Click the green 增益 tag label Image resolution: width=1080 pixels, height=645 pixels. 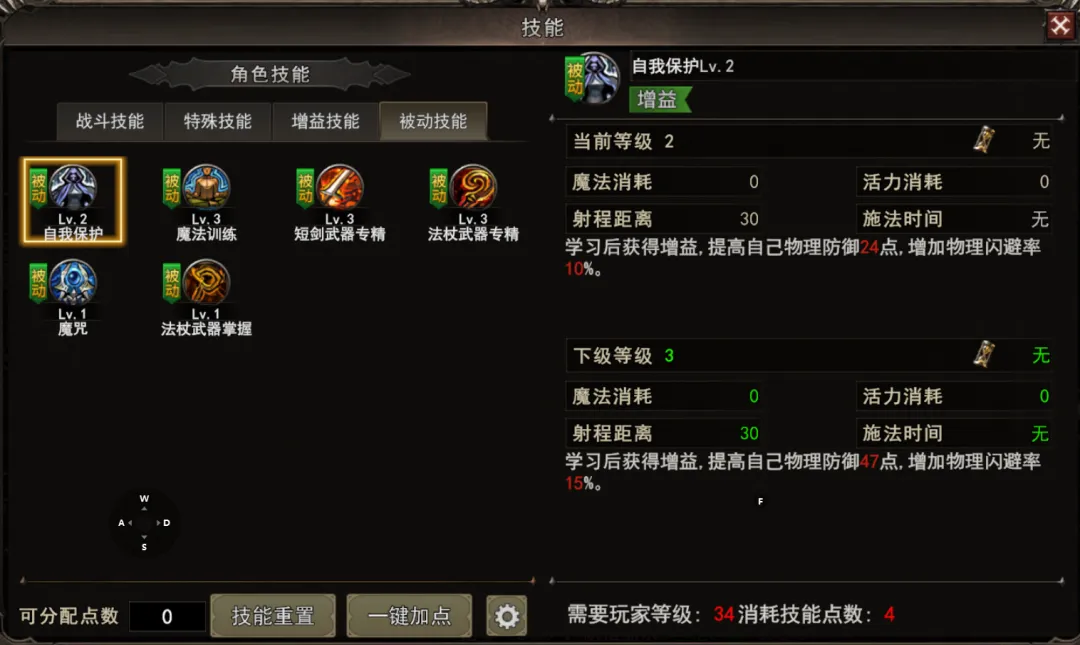(660, 100)
